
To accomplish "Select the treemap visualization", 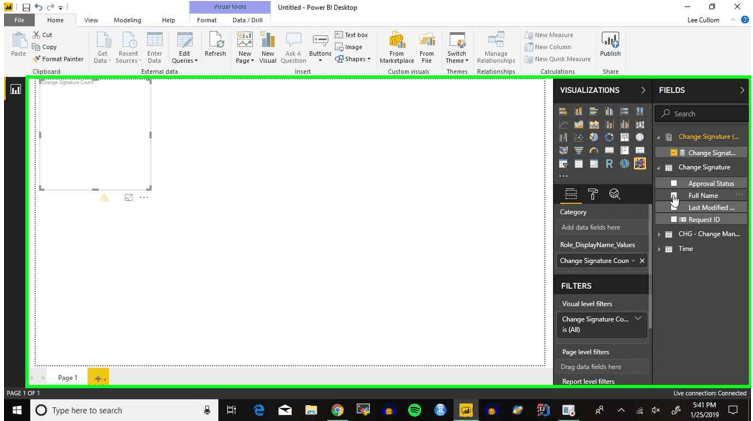I will pos(625,137).
